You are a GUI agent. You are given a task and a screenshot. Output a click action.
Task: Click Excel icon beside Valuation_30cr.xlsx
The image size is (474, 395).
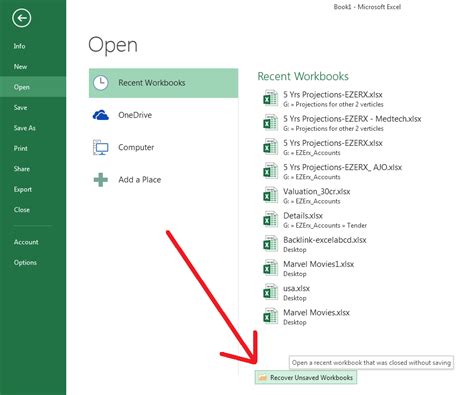270,195
